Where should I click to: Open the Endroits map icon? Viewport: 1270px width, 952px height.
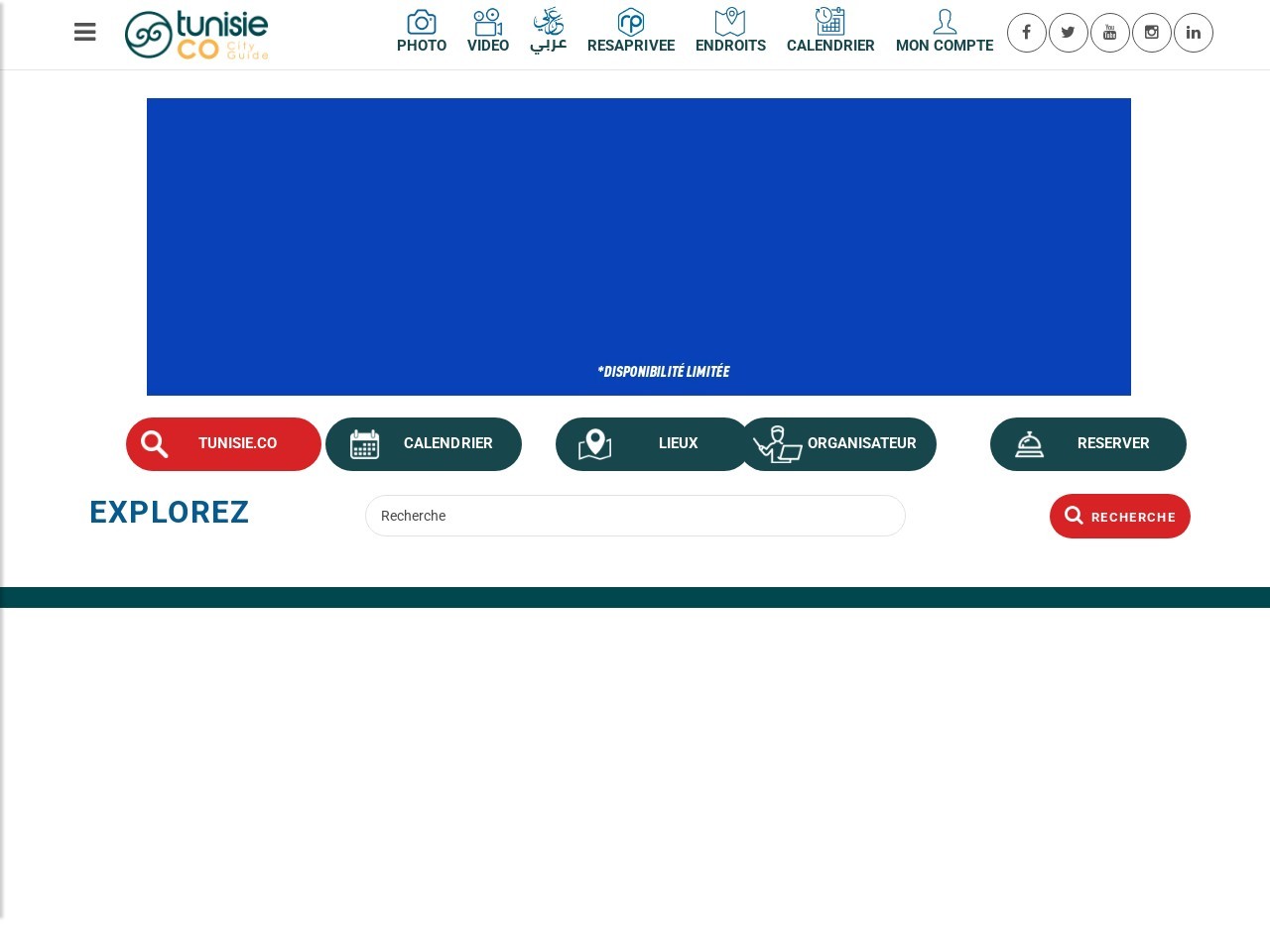pos(730,22)
